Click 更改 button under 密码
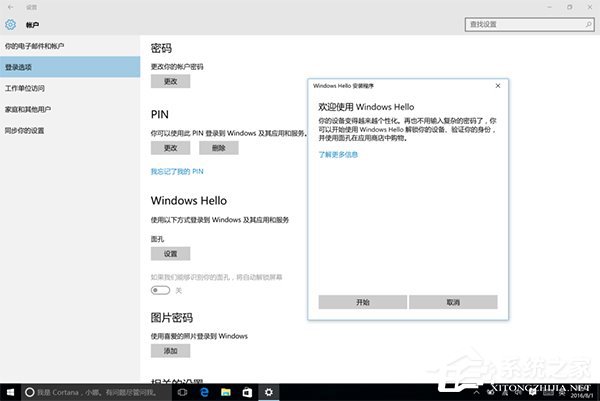Screen dimensions: 600x401 170,81
